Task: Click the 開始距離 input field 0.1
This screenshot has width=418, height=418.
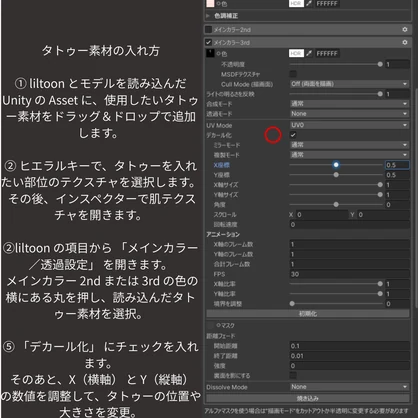Action: point(349,346)
